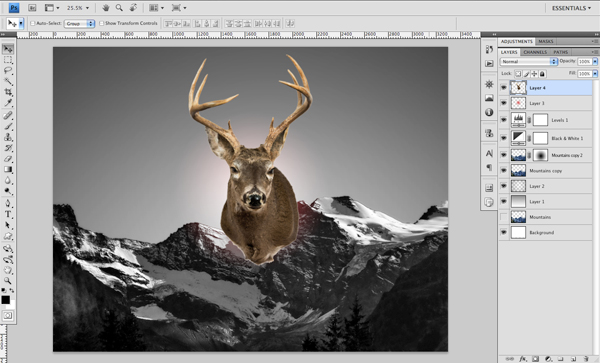Viewport: 600px width, 363px height.
Task: Select the Lasso tool
Action: click(x=8, y=71)
